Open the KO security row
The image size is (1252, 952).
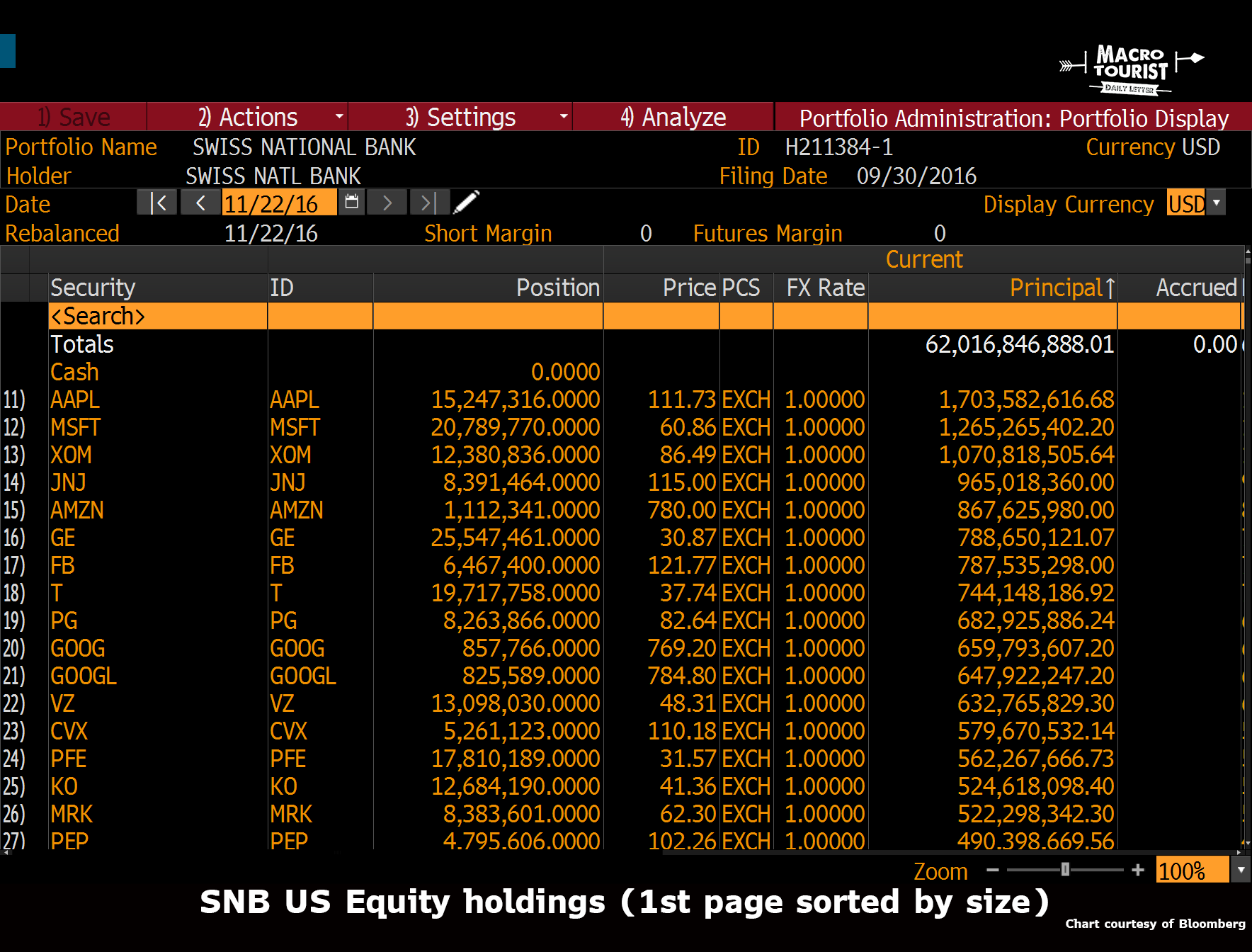623,786
